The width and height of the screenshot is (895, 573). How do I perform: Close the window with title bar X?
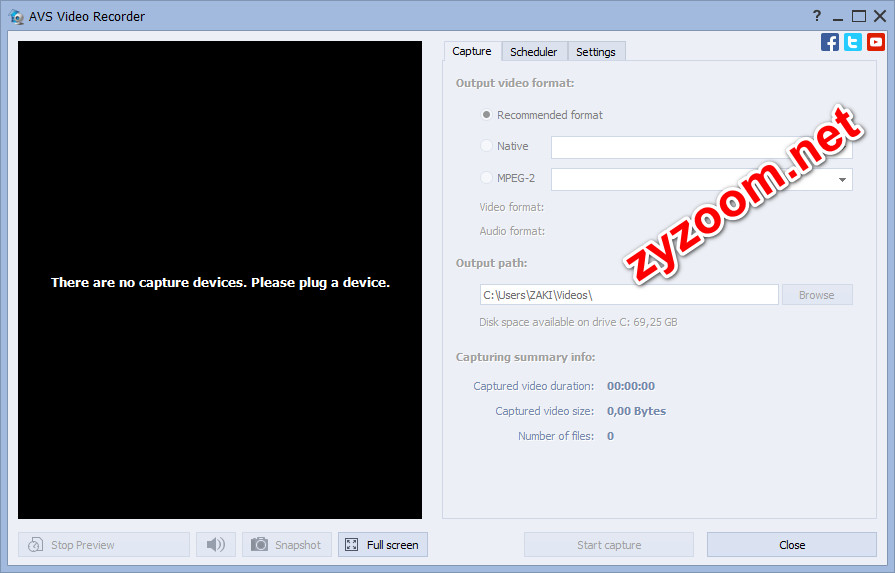point(880,17)
